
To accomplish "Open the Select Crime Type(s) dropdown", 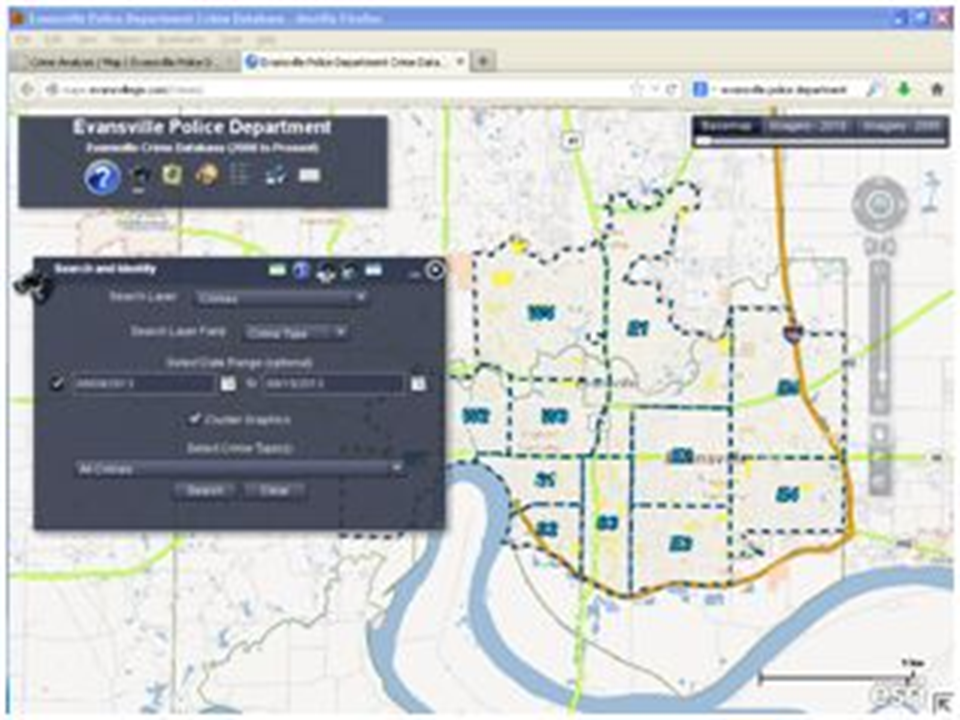I will [x=240, y=469].
